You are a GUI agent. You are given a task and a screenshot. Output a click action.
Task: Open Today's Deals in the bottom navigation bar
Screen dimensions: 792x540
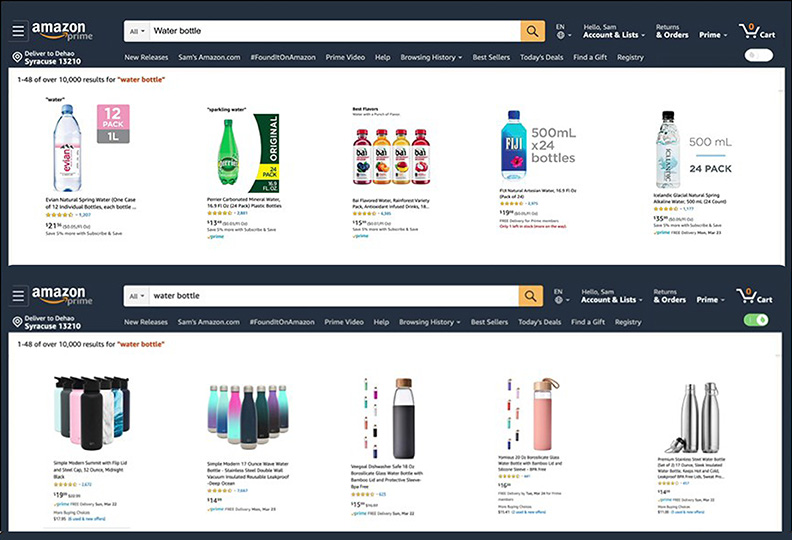539,322
